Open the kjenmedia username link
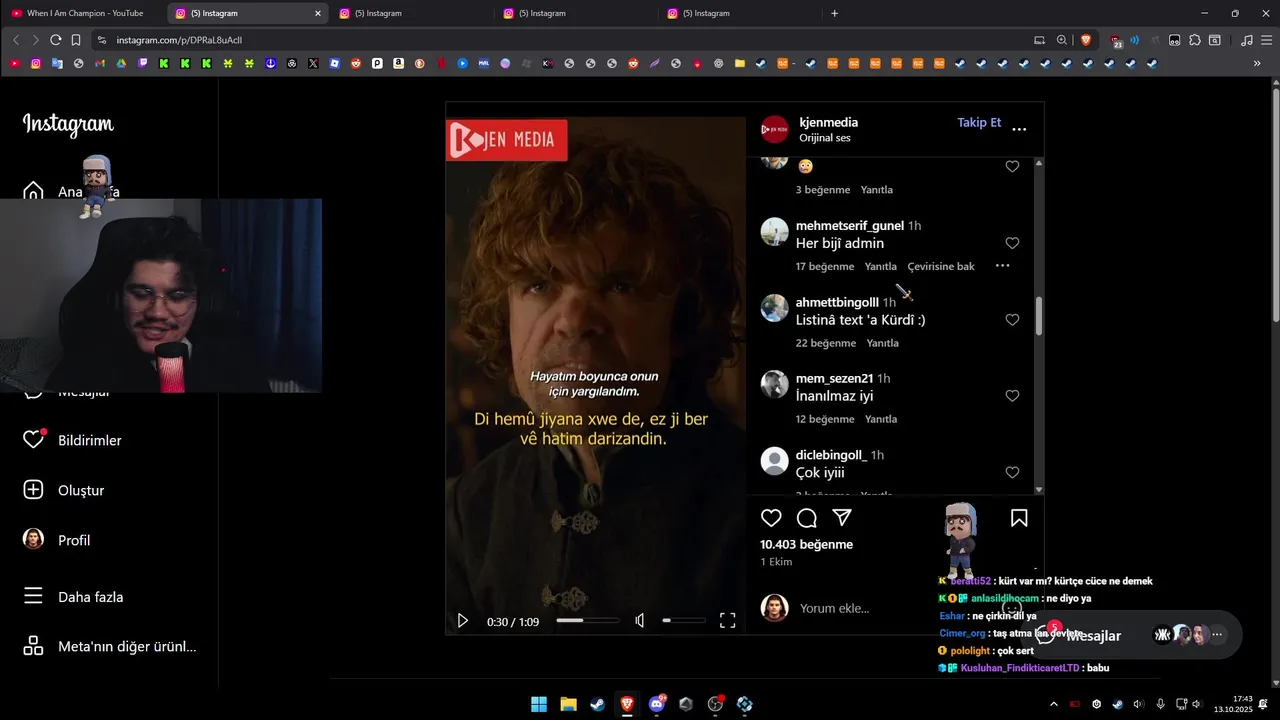 828,122
